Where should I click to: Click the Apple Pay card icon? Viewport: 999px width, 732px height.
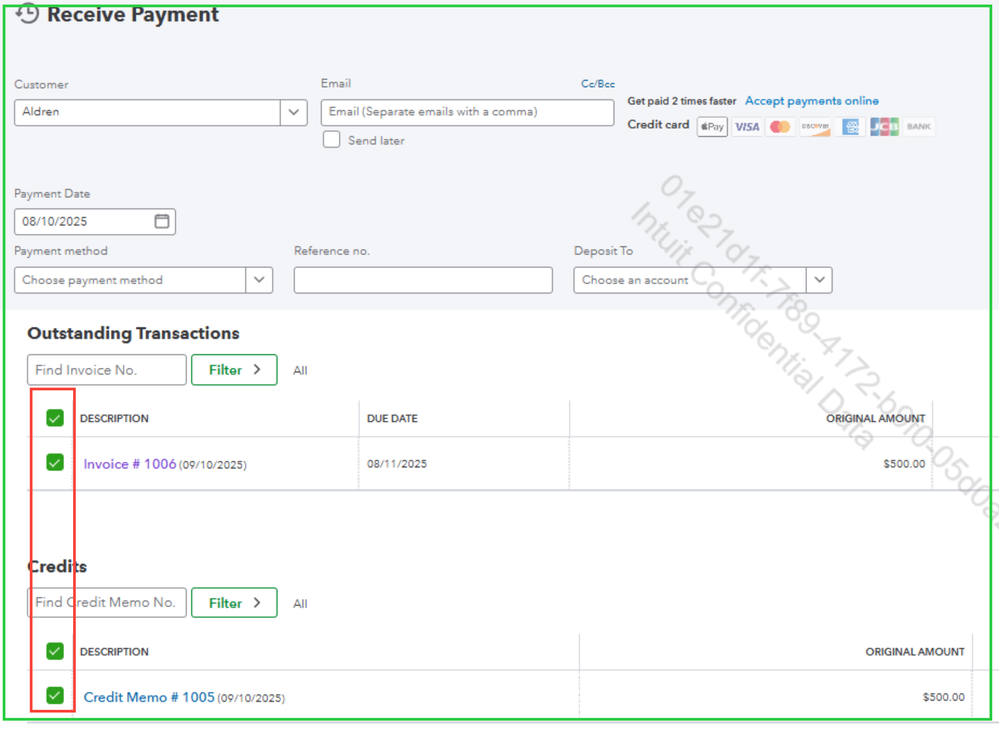712,127
